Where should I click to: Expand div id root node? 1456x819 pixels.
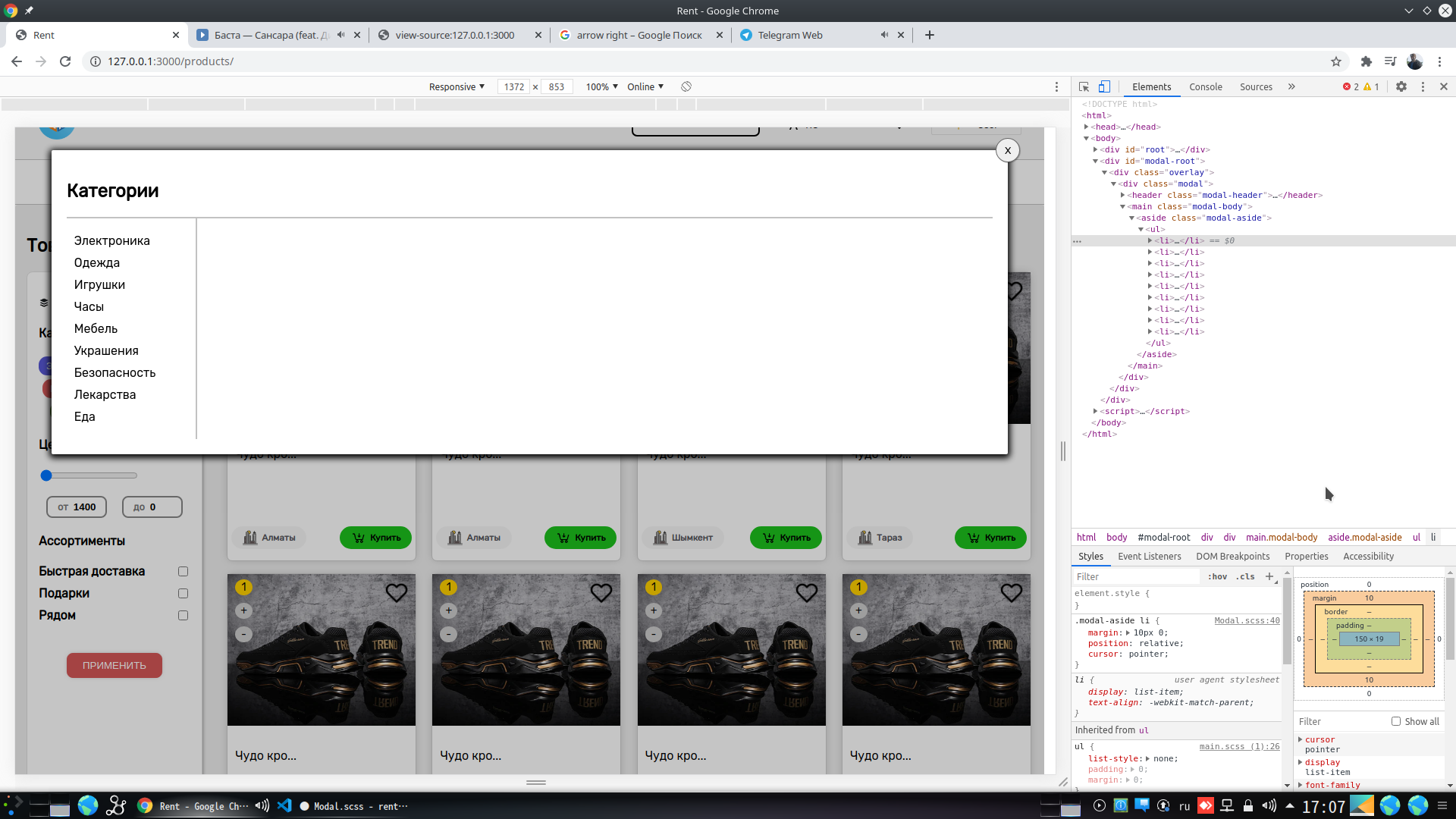[1096, 149]
